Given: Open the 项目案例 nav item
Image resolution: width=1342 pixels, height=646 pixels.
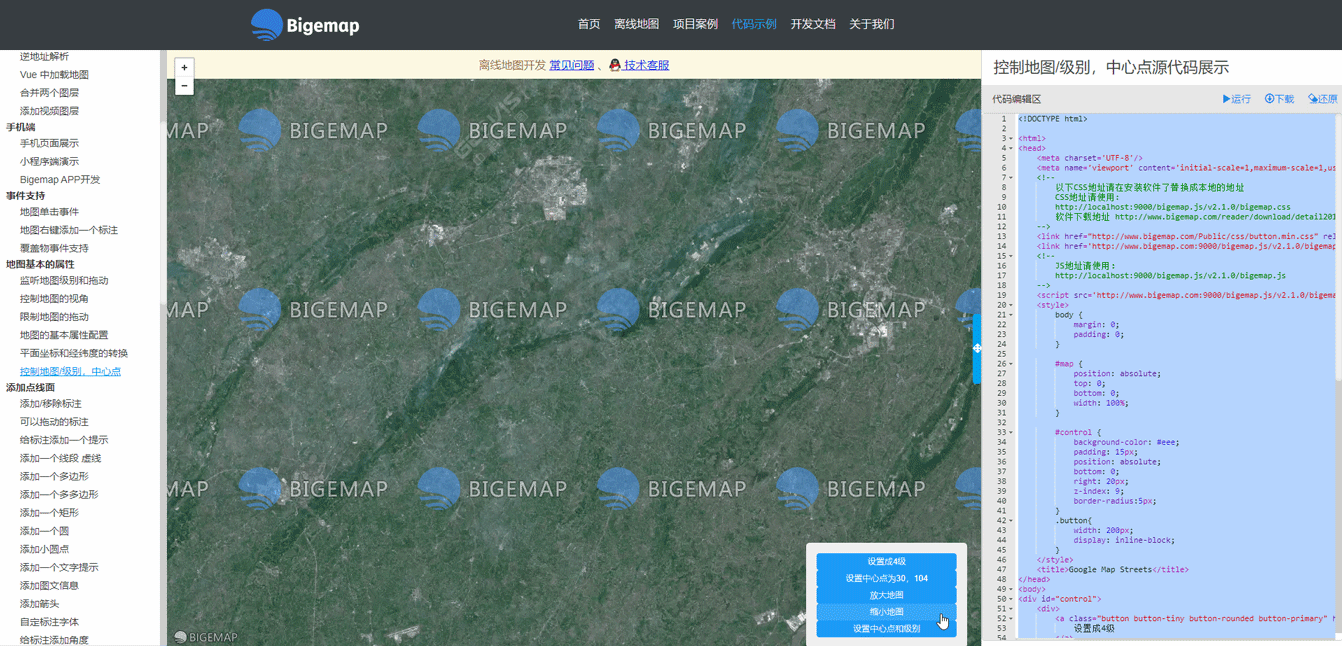Looking at the screenshot, I should pyautogui.click(x=695, y=24).
